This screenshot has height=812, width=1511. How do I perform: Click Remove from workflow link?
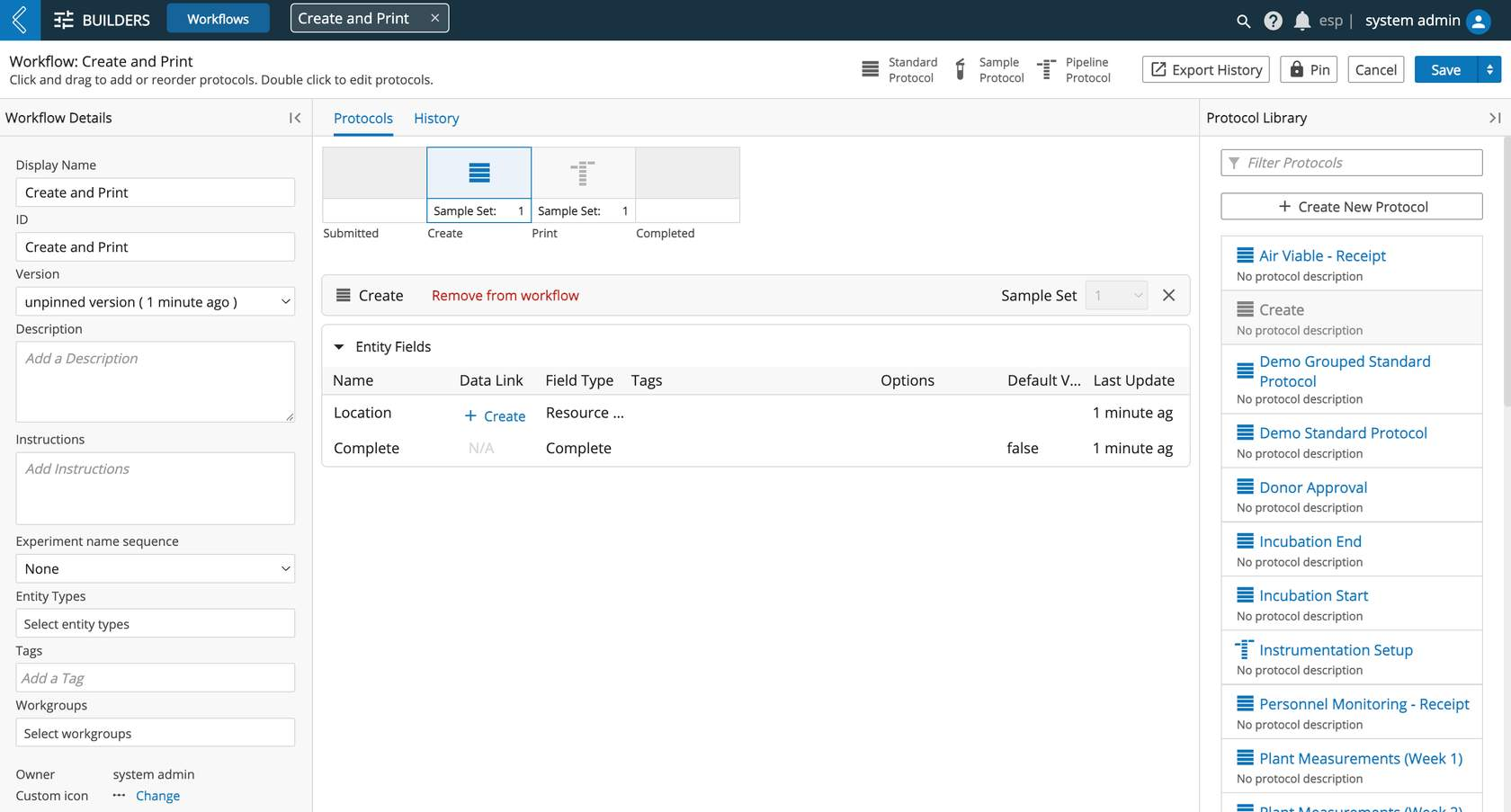[505, 295]
